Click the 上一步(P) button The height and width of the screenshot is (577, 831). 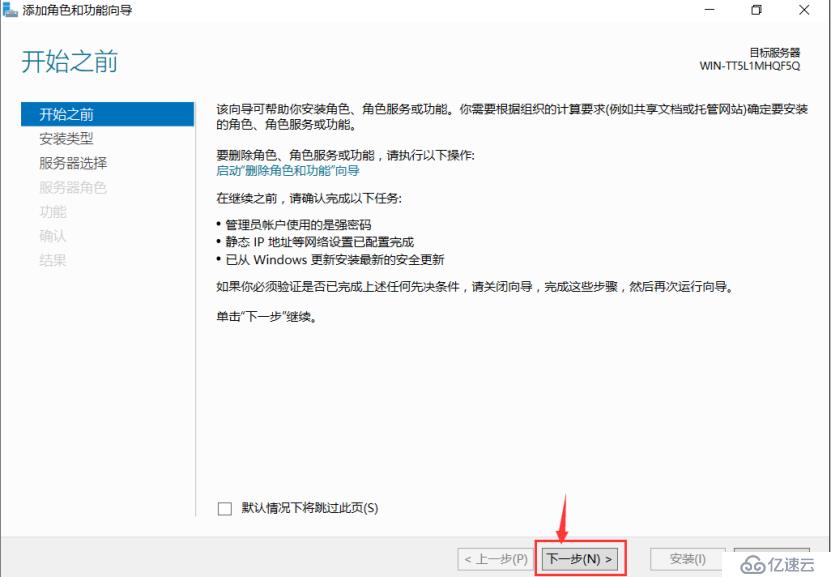(x=496, y=559)
